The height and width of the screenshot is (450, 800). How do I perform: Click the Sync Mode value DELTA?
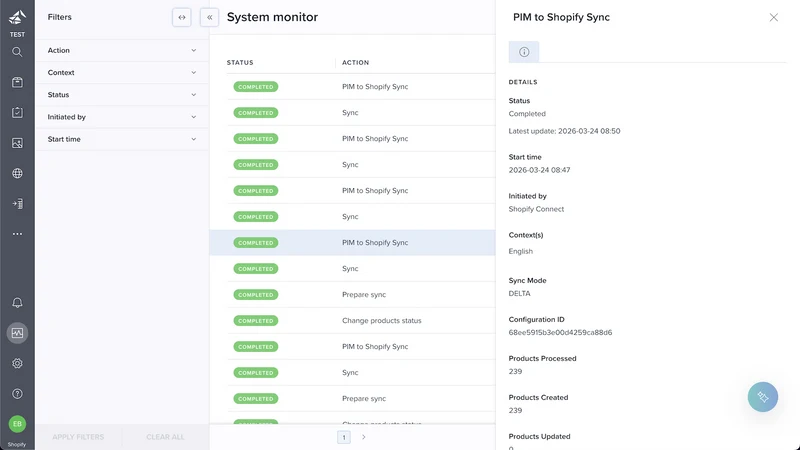click(519, 294)
